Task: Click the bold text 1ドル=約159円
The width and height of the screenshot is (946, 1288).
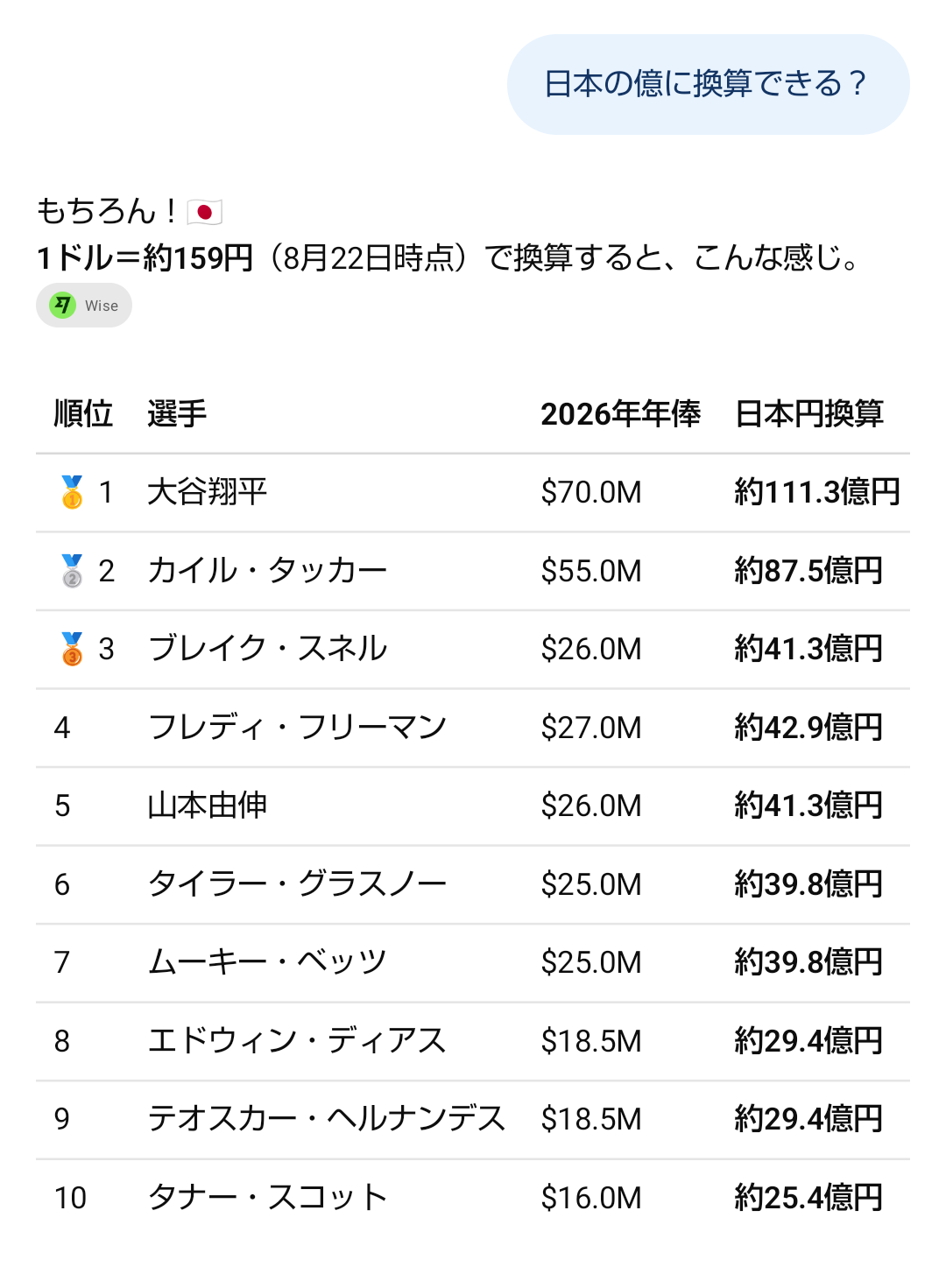Action: (145, 258)
